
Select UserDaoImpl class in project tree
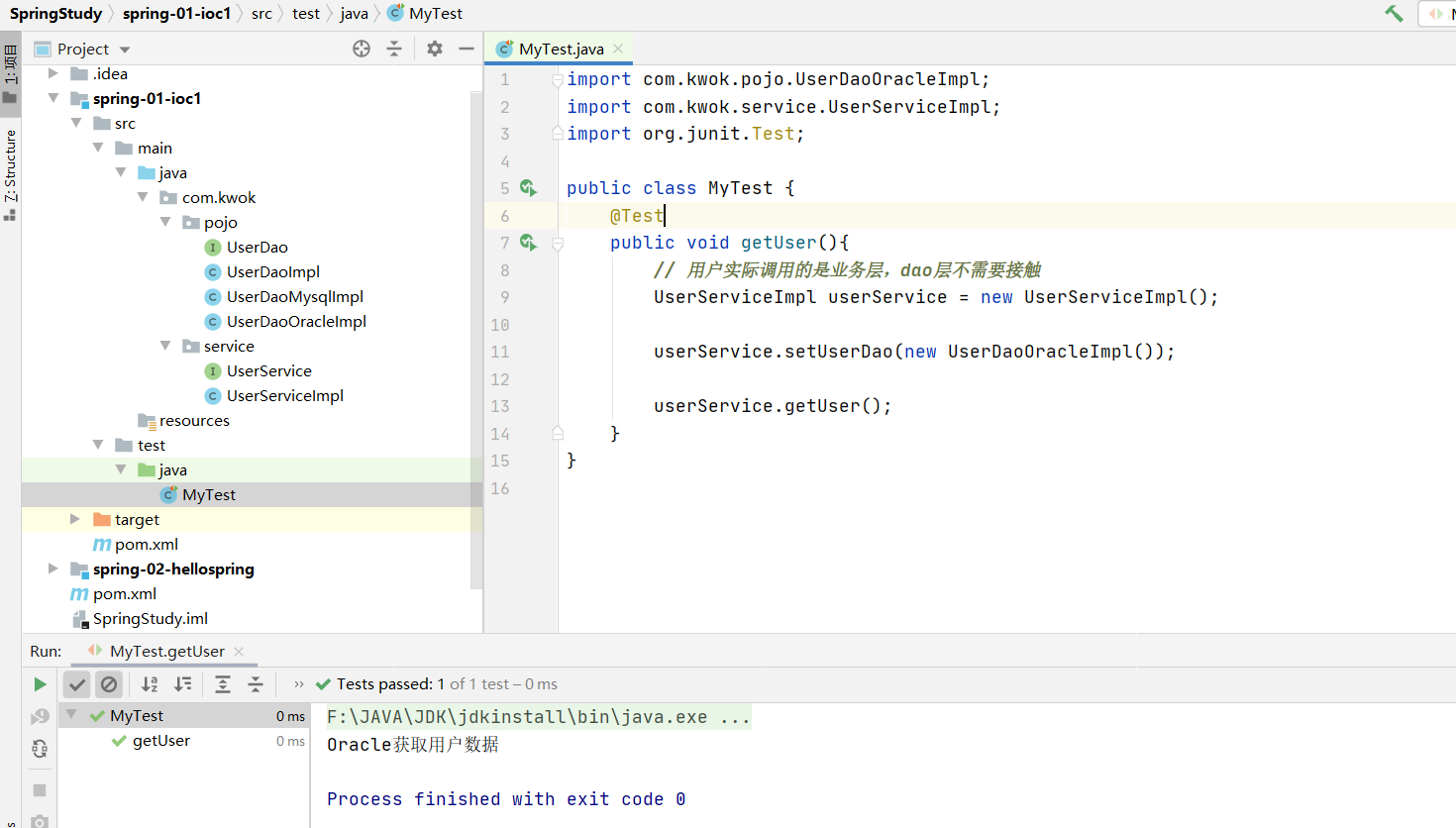pyautogui.click(x=273, y=271)
